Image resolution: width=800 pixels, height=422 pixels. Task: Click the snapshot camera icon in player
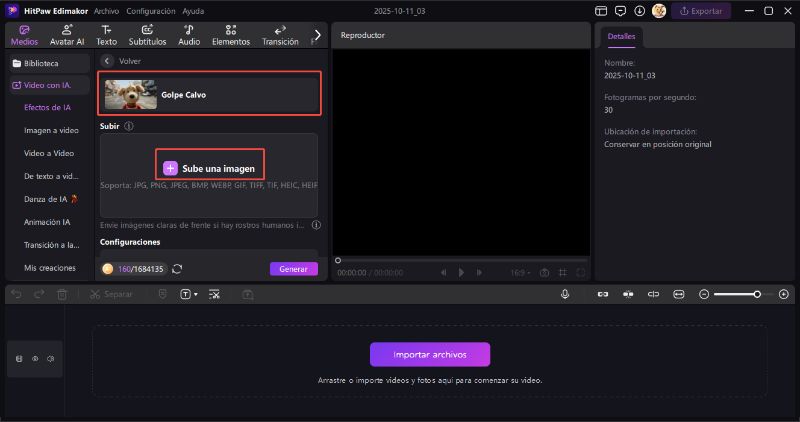pos(544,272)
